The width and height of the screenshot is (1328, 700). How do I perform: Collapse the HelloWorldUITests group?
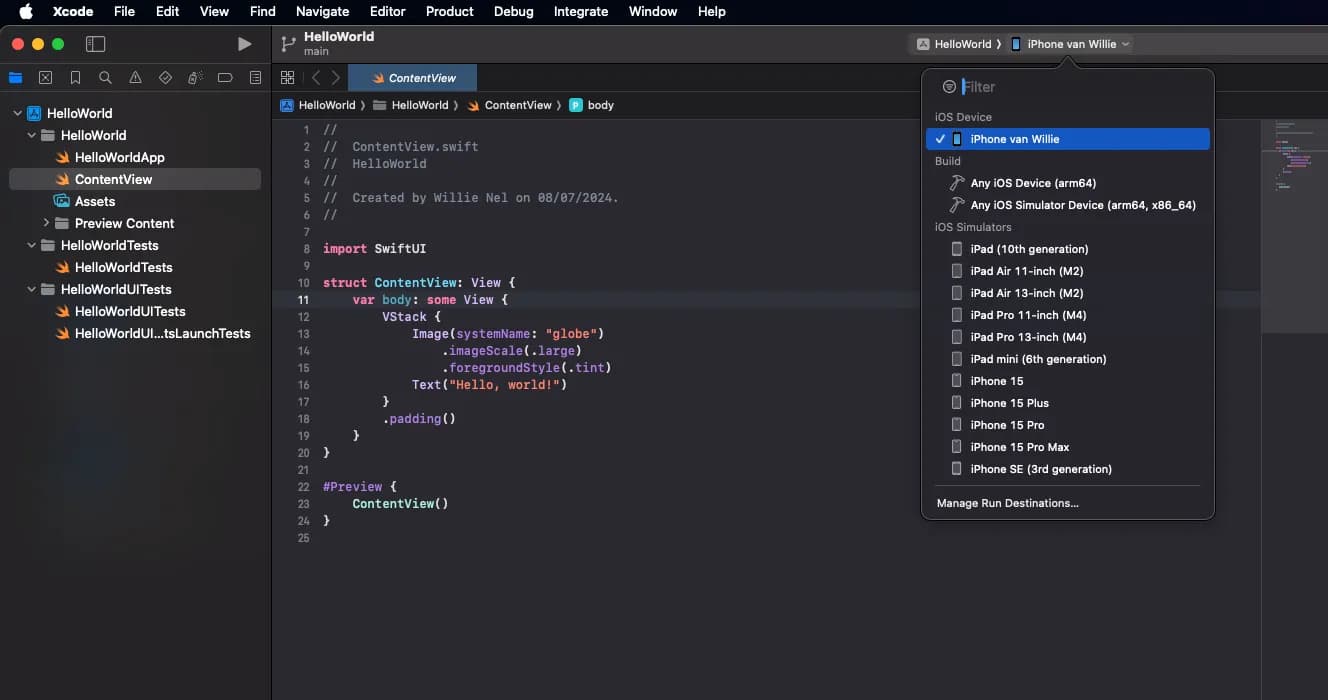tap(32, 289)
